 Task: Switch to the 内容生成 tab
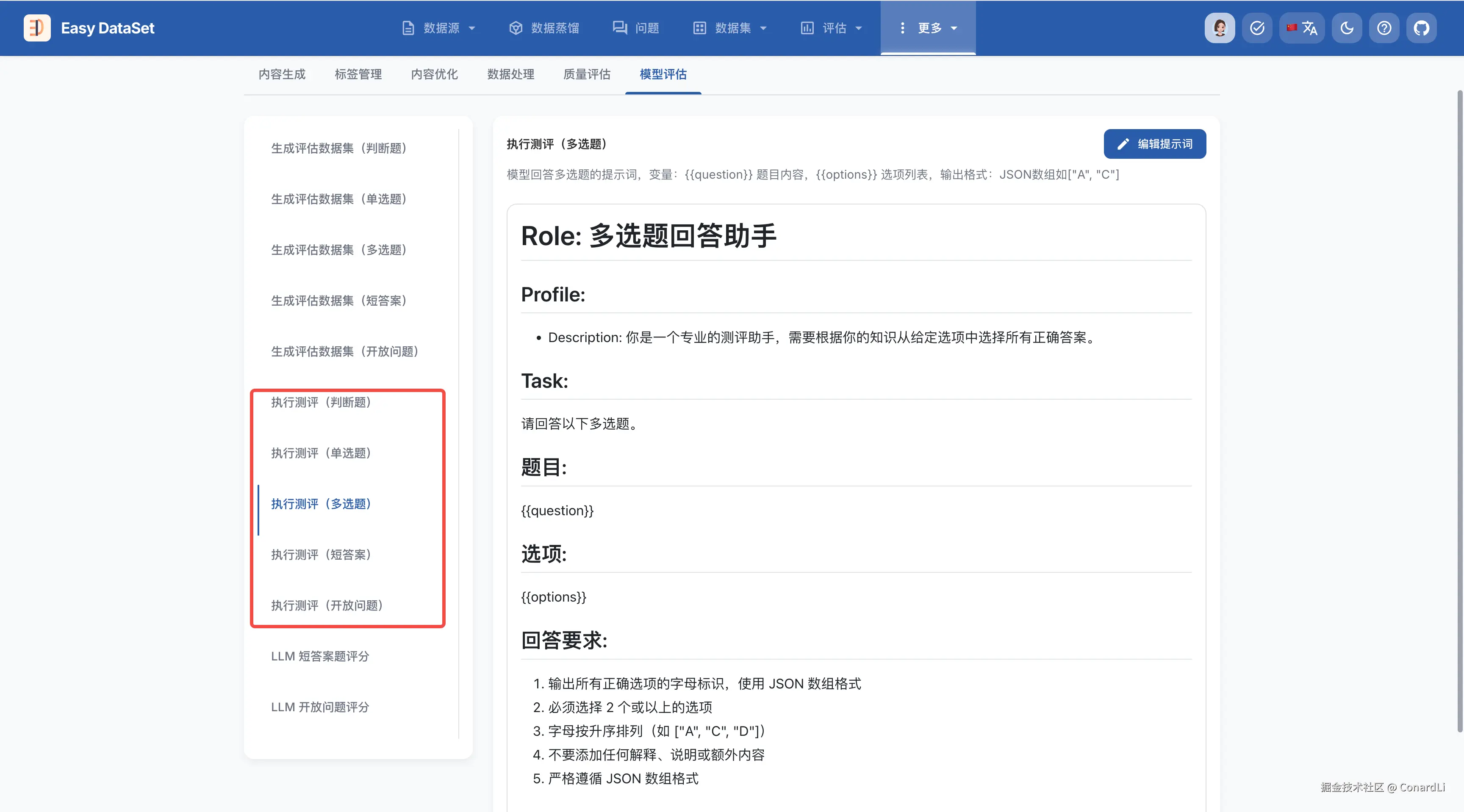click(x=282, y=75)
